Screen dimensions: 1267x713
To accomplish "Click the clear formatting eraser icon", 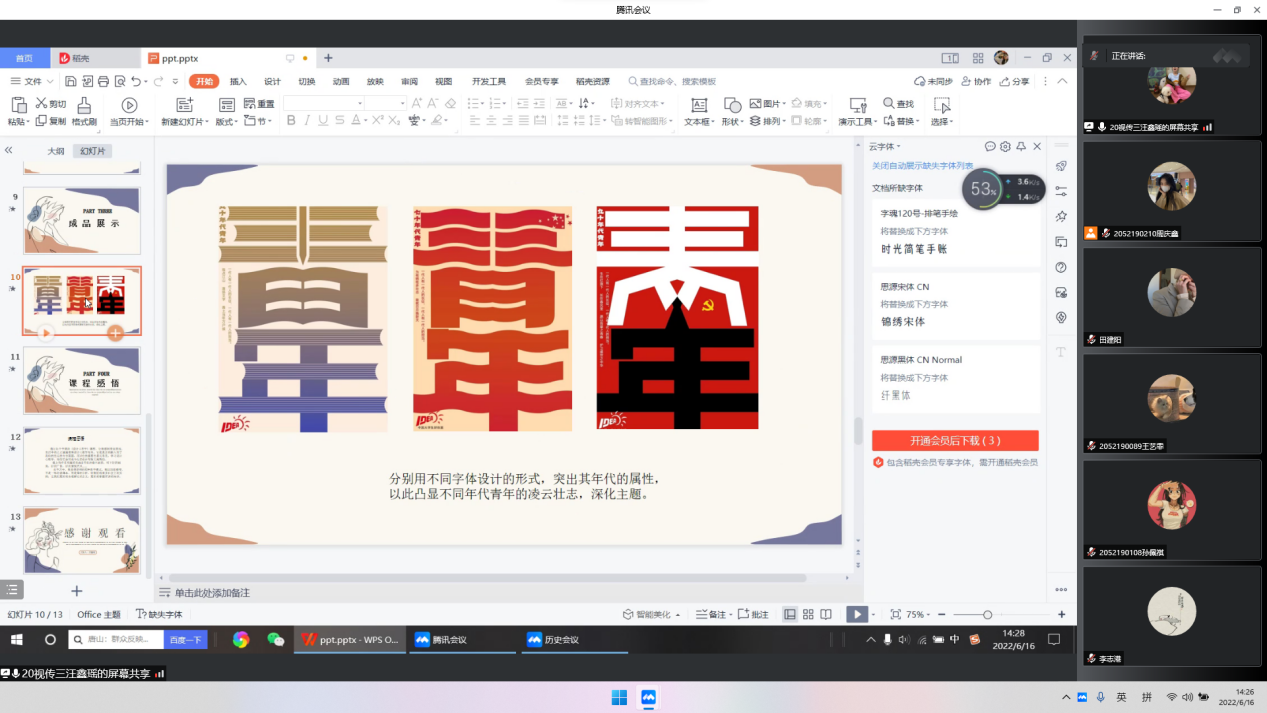I will click(450, 104).
